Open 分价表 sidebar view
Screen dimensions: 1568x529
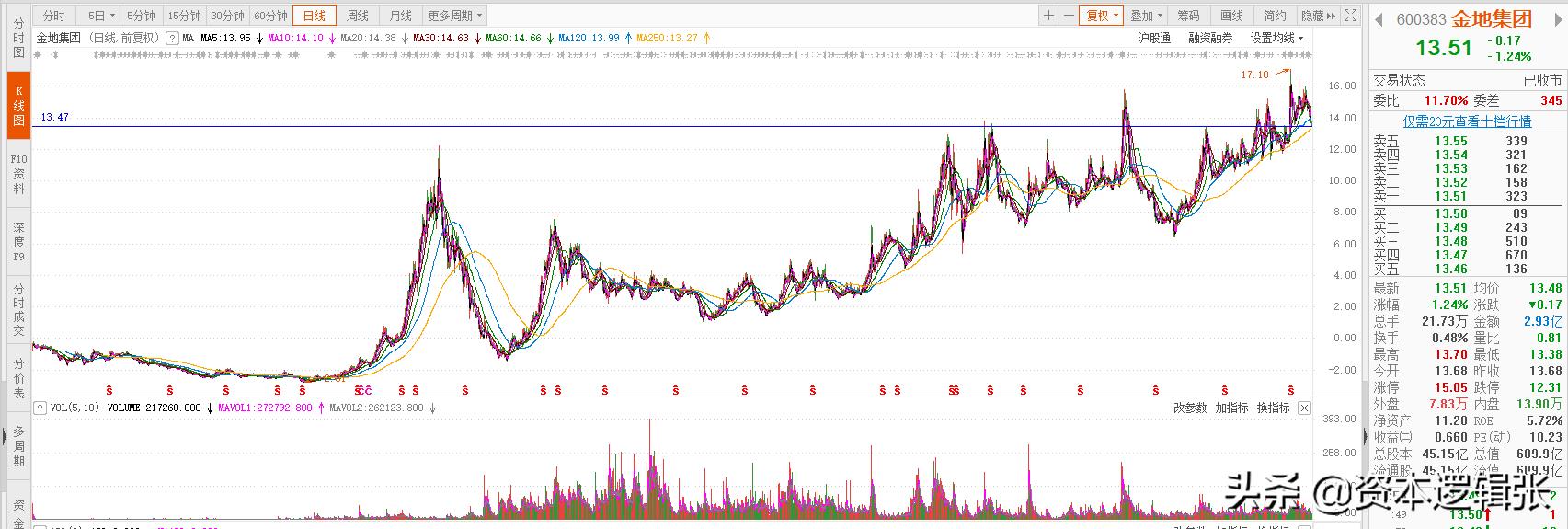pyautogui.click(x=18, y=378)
